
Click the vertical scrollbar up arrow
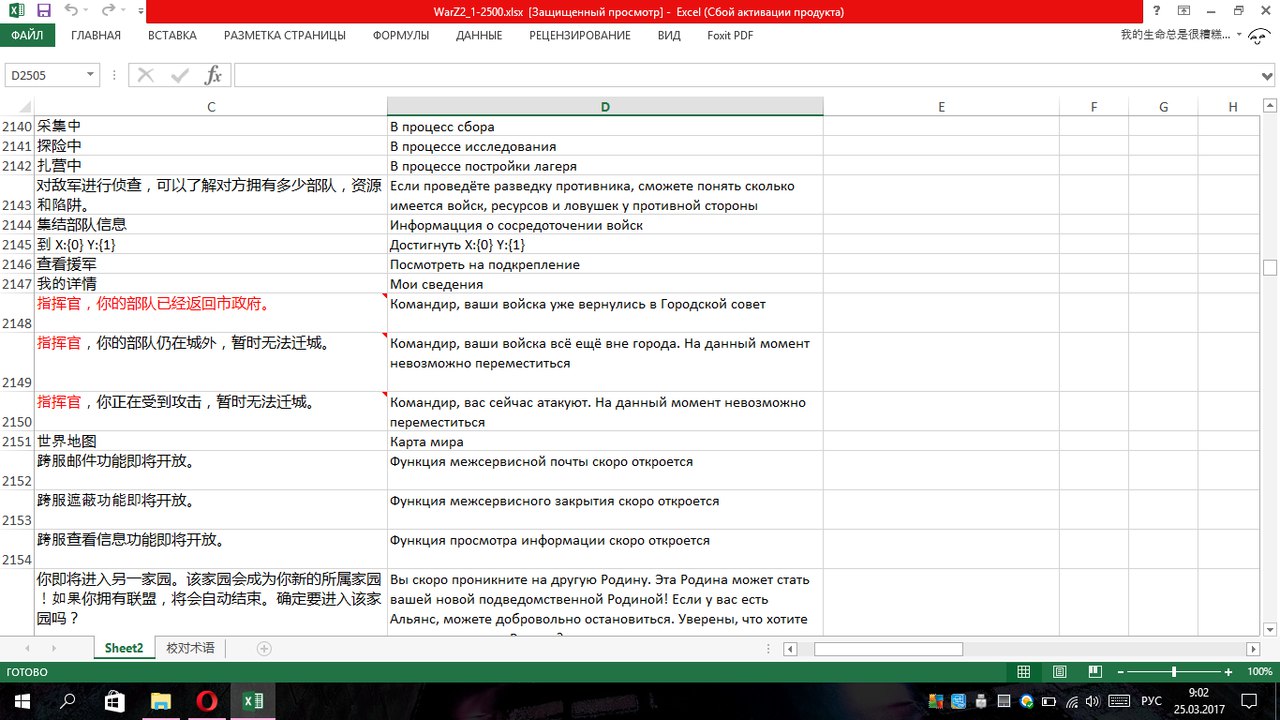click(x=1270, y=104)
